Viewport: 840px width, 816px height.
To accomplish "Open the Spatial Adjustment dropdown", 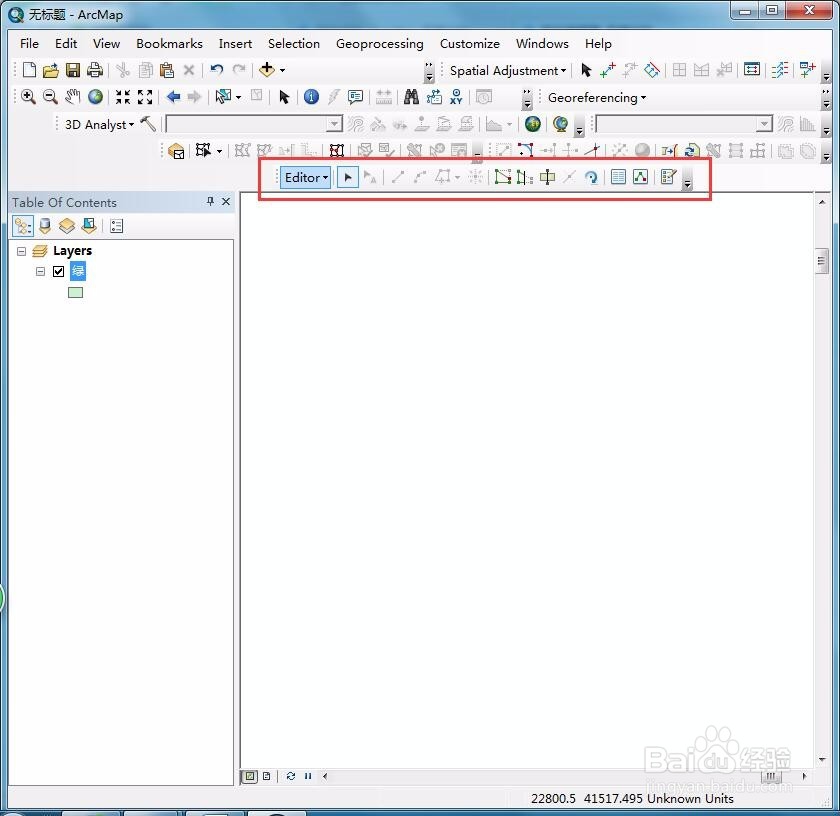I will click(x=507, y=71).
